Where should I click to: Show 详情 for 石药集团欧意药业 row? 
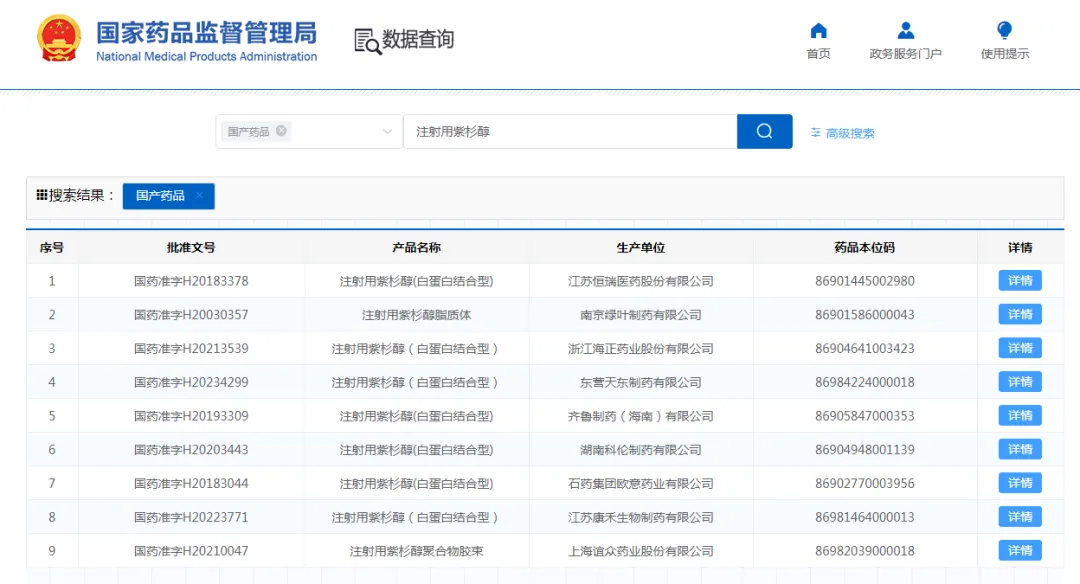tap(1019, 483)
